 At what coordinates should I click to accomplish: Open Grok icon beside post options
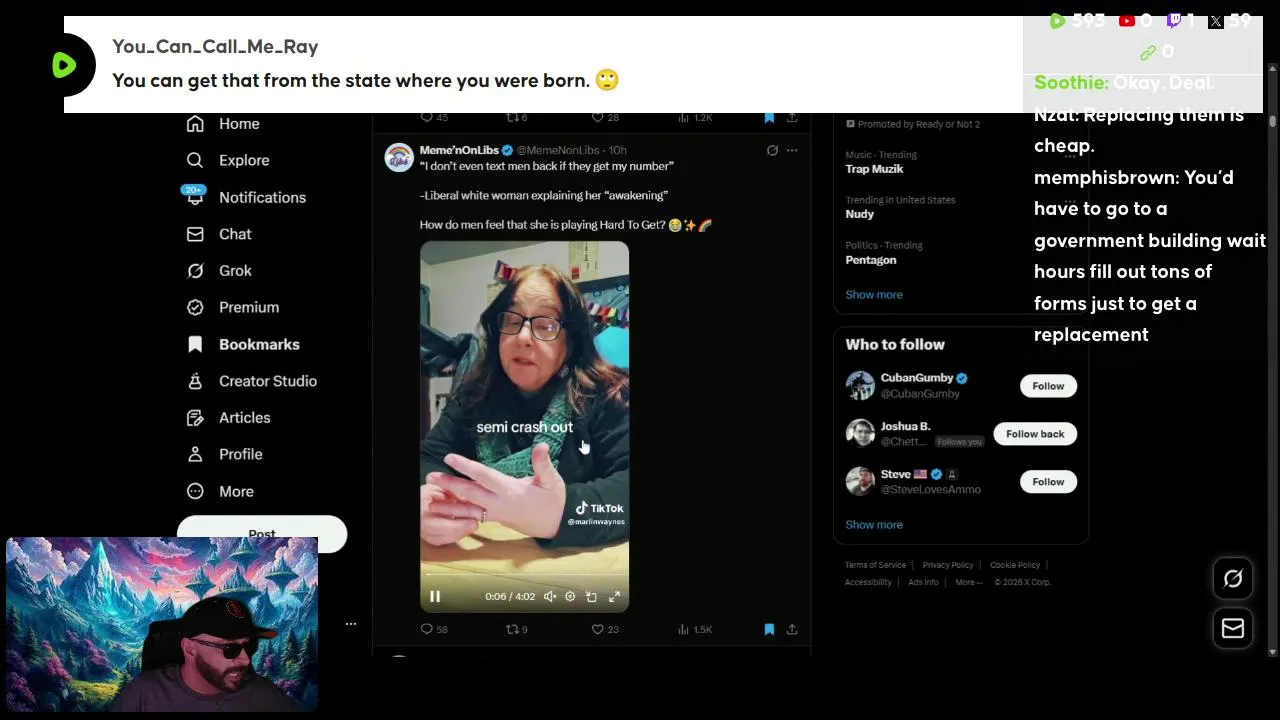[x=772, y=150]
